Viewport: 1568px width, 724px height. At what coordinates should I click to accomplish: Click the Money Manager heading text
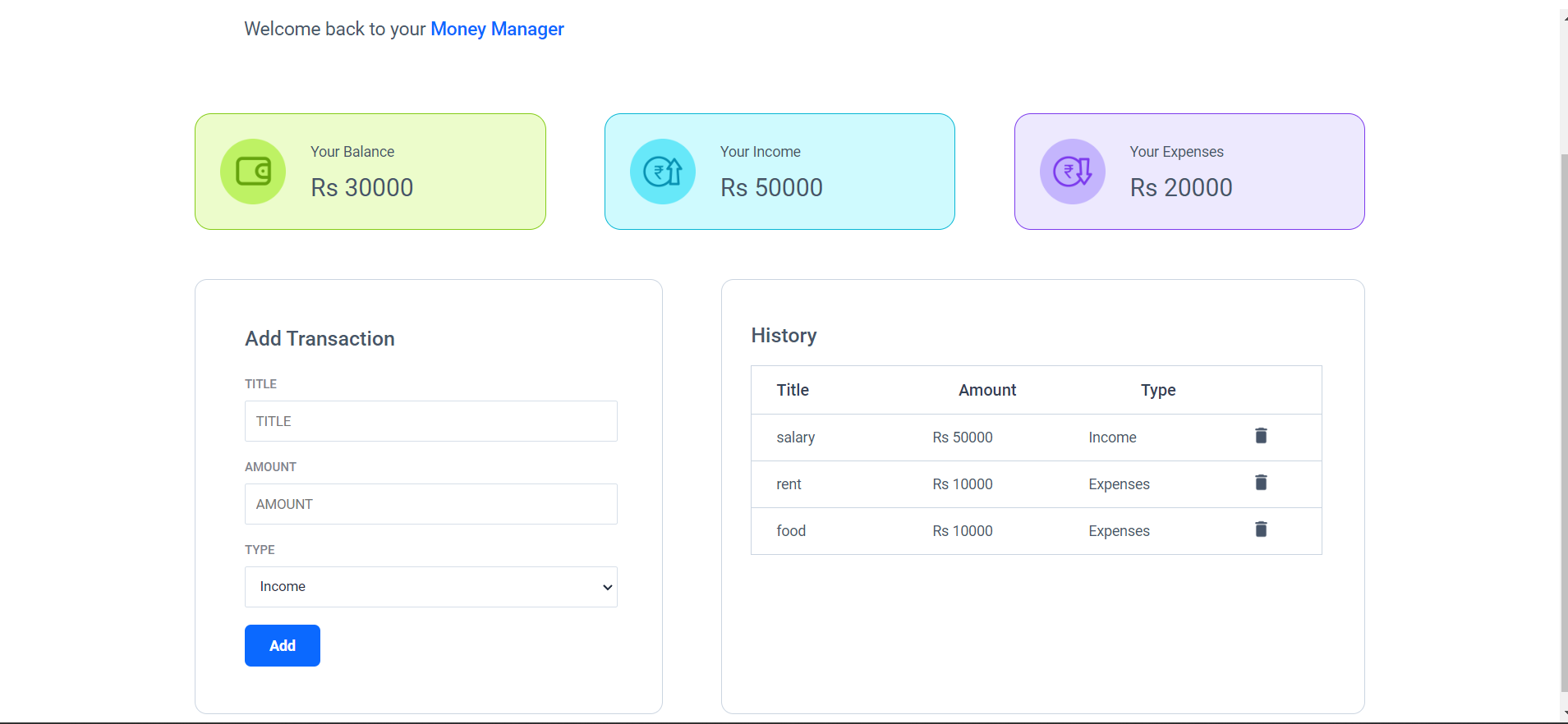tap(497, 30)
